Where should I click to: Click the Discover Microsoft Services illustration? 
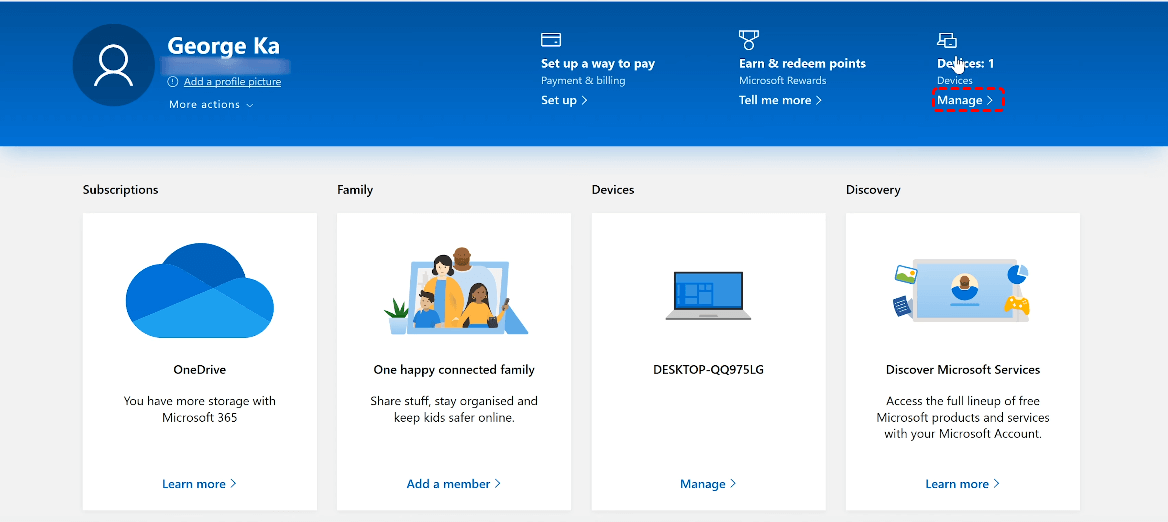point(962,291)
